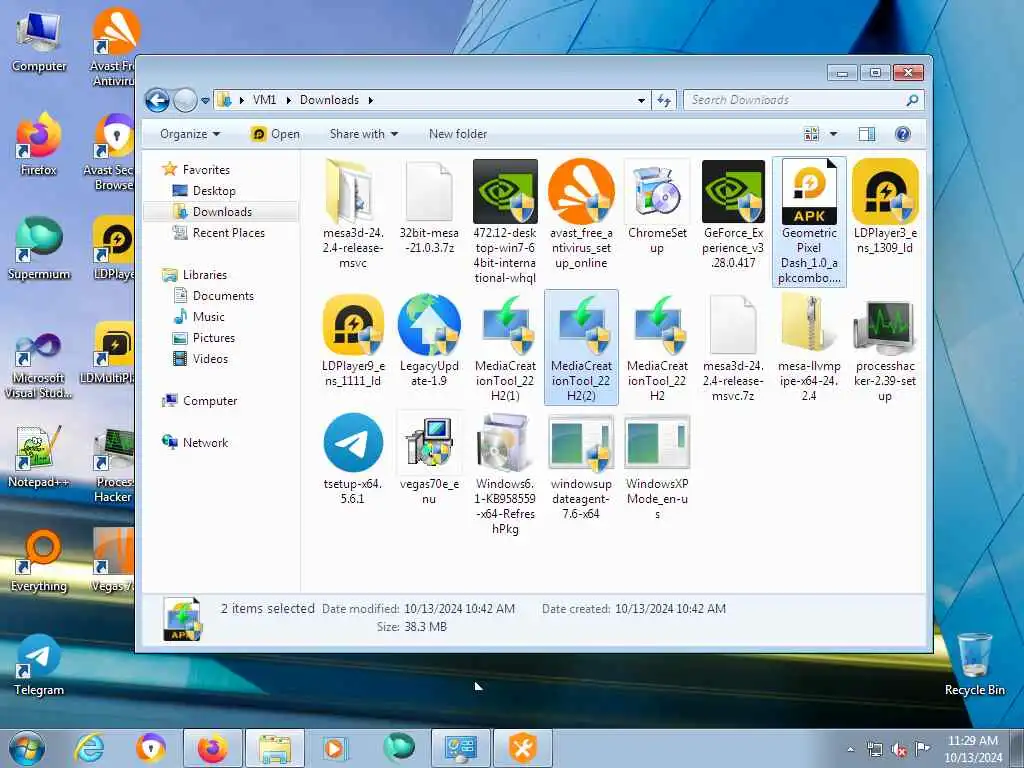Click the Windows Start button
The height and width of the screenshot is (768, 1024).
[26, 748]
